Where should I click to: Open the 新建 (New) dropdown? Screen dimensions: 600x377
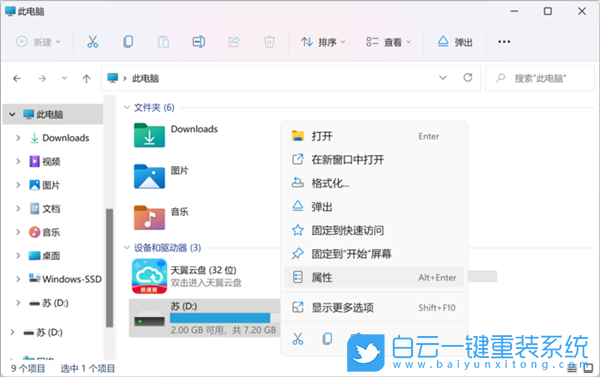coord(38,41)
